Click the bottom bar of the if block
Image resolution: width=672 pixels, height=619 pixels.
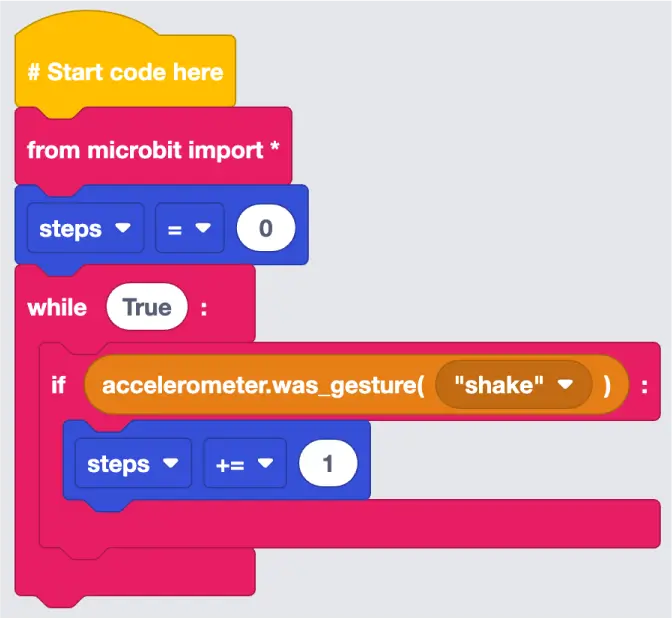350,524
